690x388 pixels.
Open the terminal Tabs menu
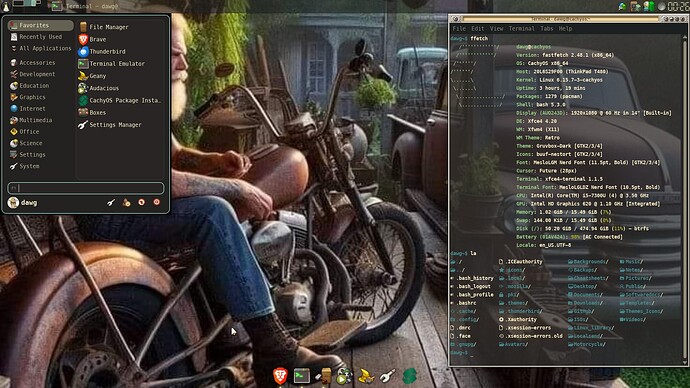click(547, 29)
